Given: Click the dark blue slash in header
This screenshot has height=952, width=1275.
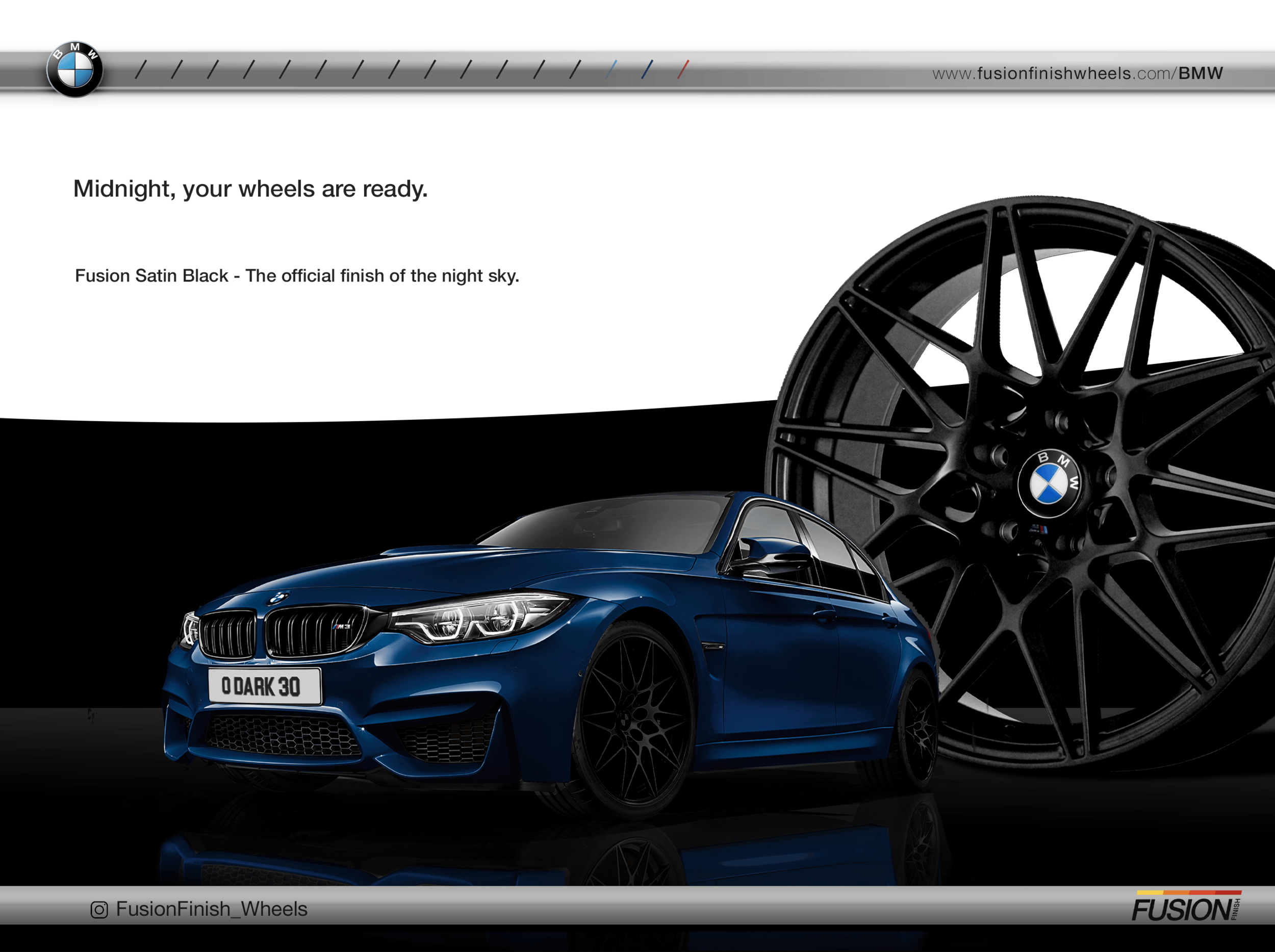Looking at the screenshot, I should point(647,70).
